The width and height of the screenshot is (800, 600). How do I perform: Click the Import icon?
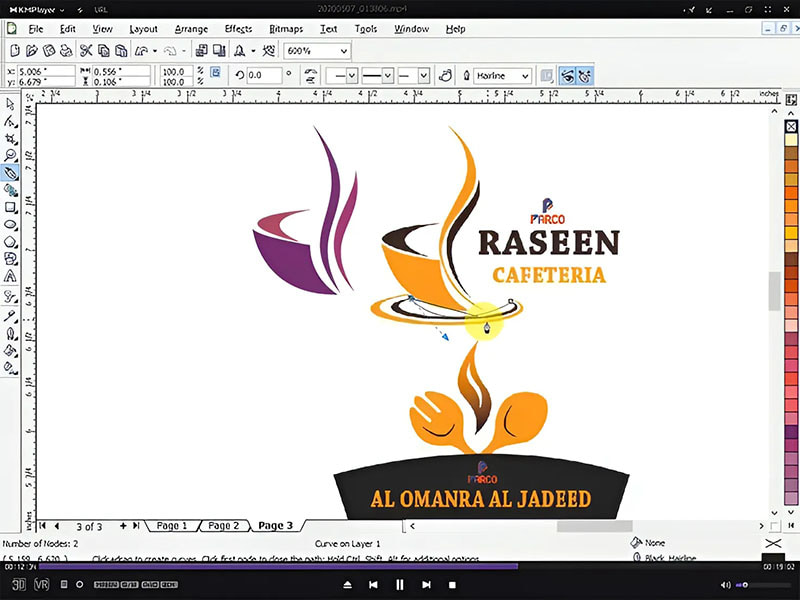pyautogui.click(x=202, y=50)
